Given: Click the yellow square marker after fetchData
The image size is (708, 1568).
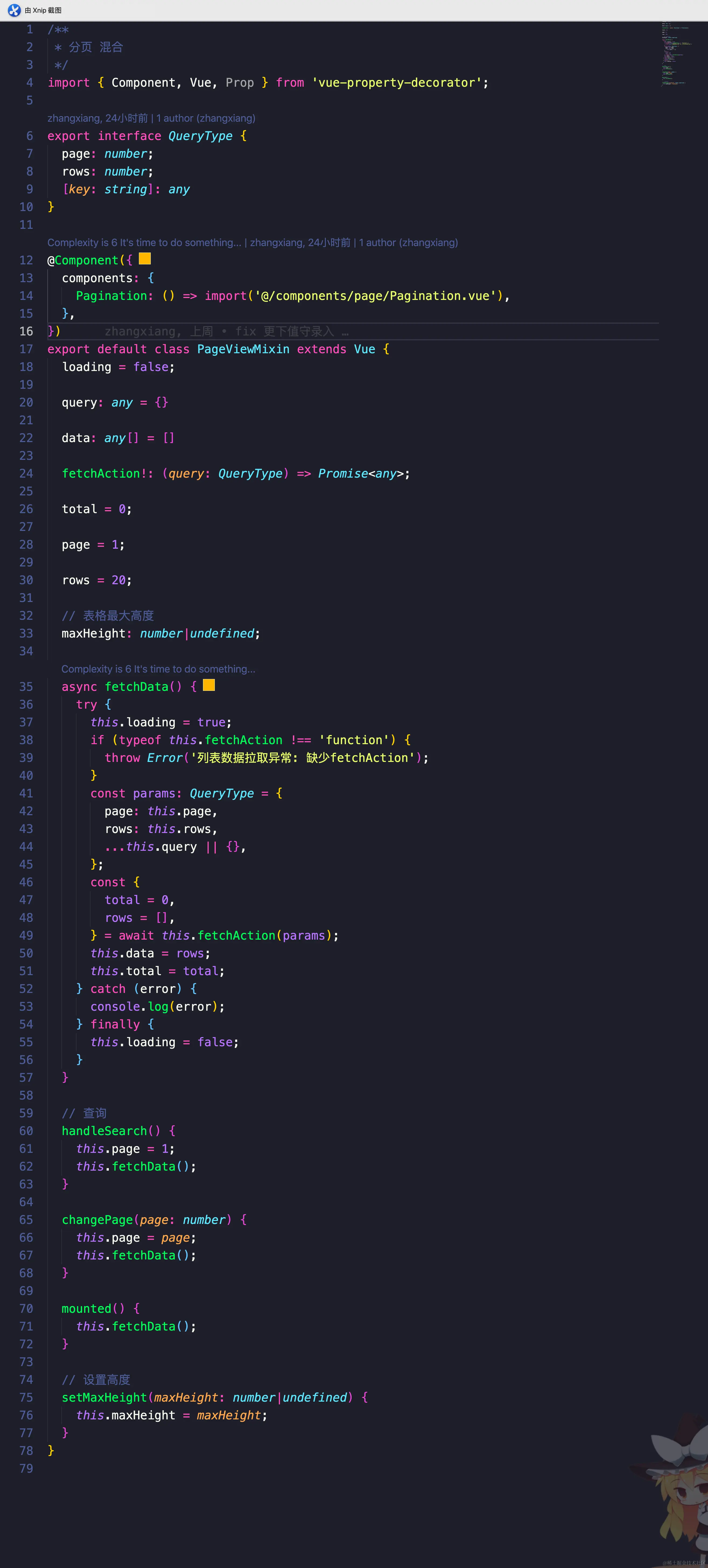Looking at the screenshot, I should (x=209, y=685).
